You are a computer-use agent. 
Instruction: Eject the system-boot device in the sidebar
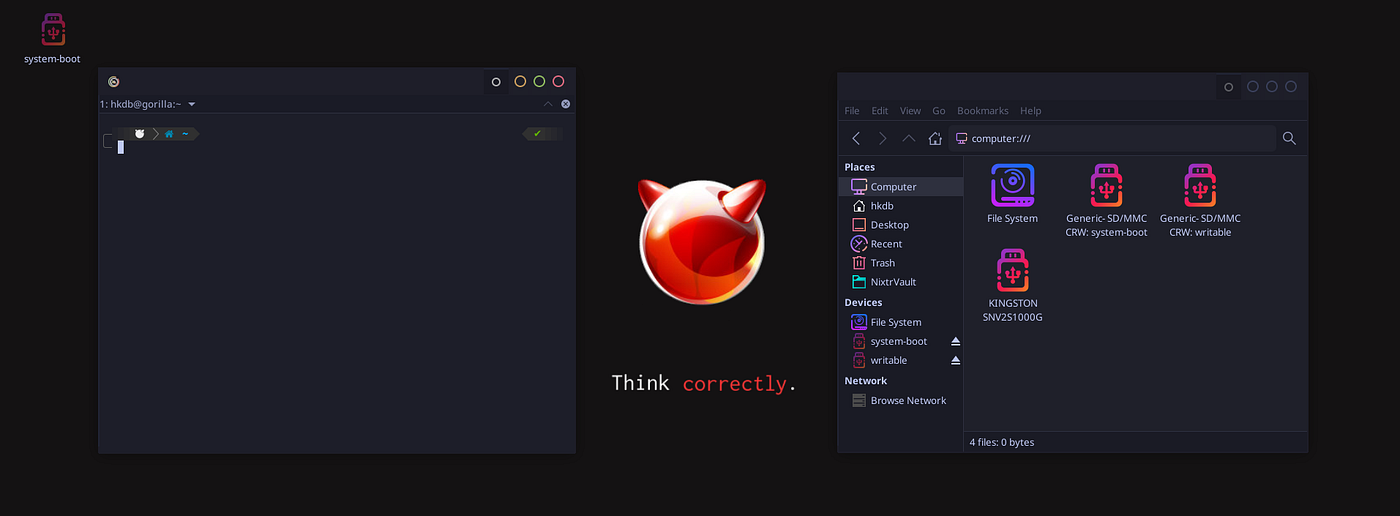(x=955, y=341)
